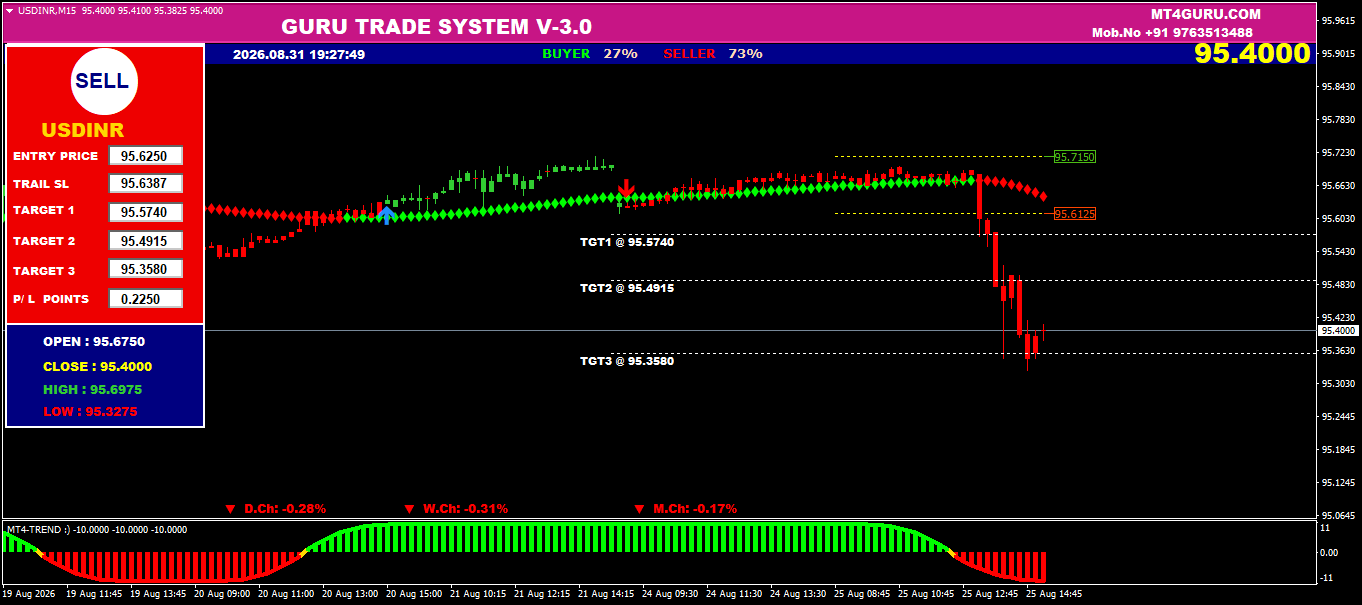Click the W.Ch red down triangle
Screen dimensions: 1362x605
(410, 509)
